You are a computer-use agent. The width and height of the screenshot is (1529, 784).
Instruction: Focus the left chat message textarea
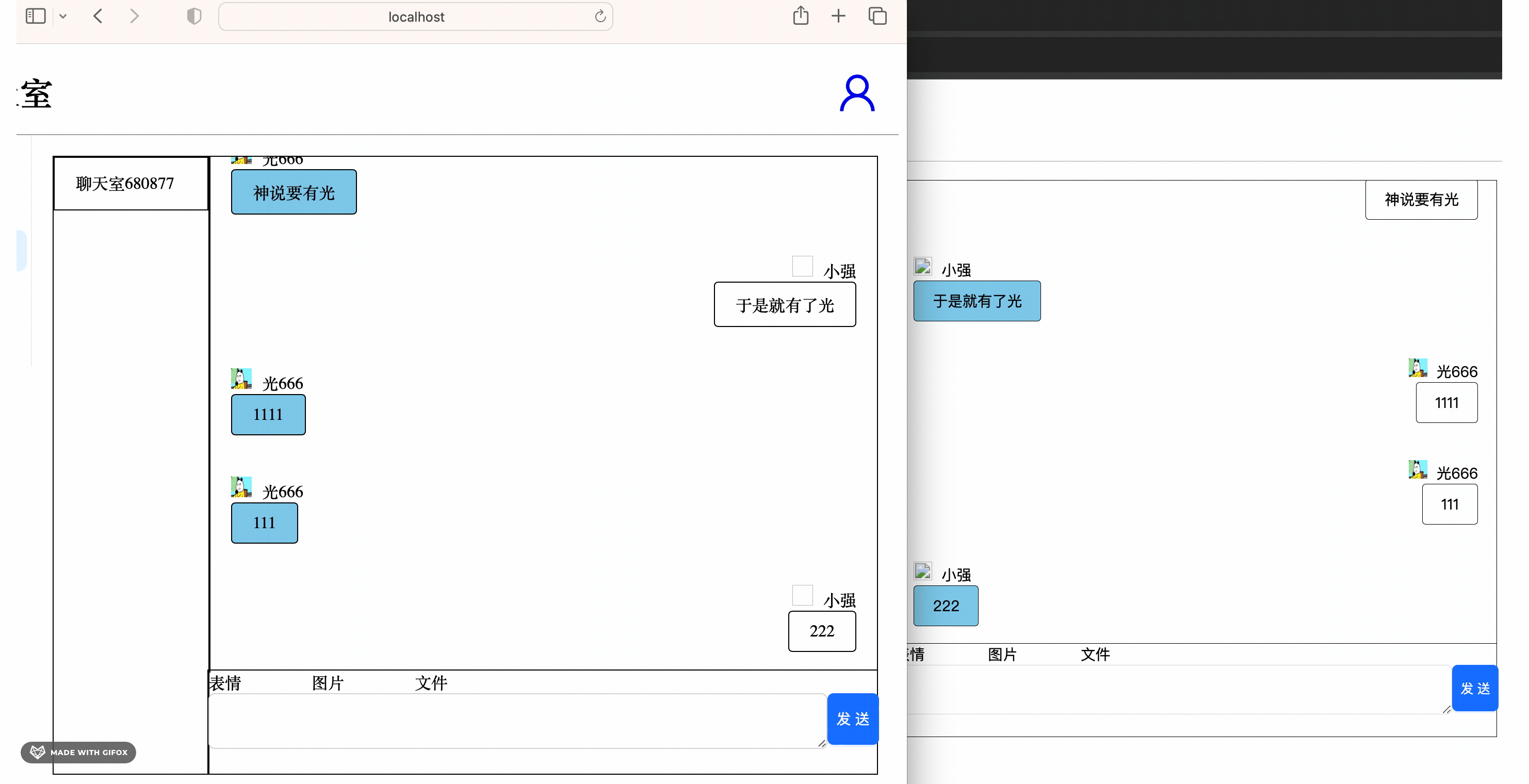coord(516,721)
